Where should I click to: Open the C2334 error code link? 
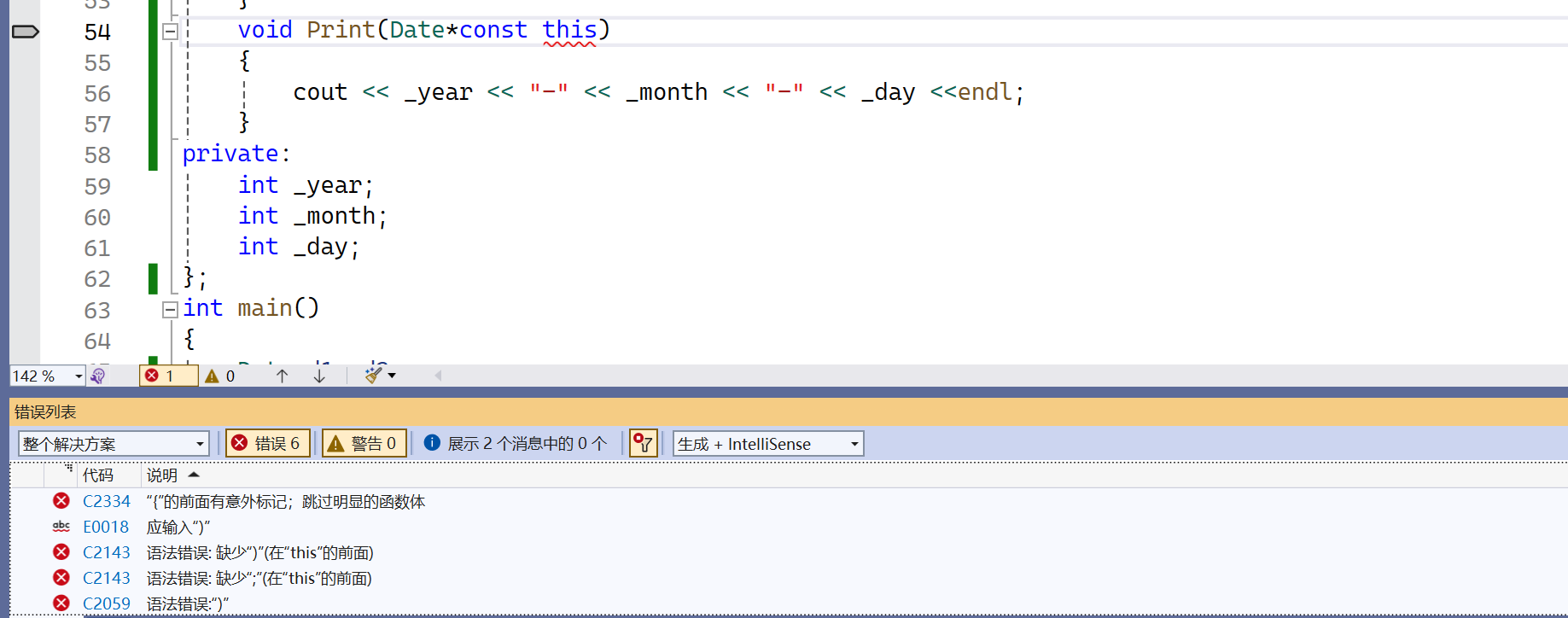coord(107,502)
